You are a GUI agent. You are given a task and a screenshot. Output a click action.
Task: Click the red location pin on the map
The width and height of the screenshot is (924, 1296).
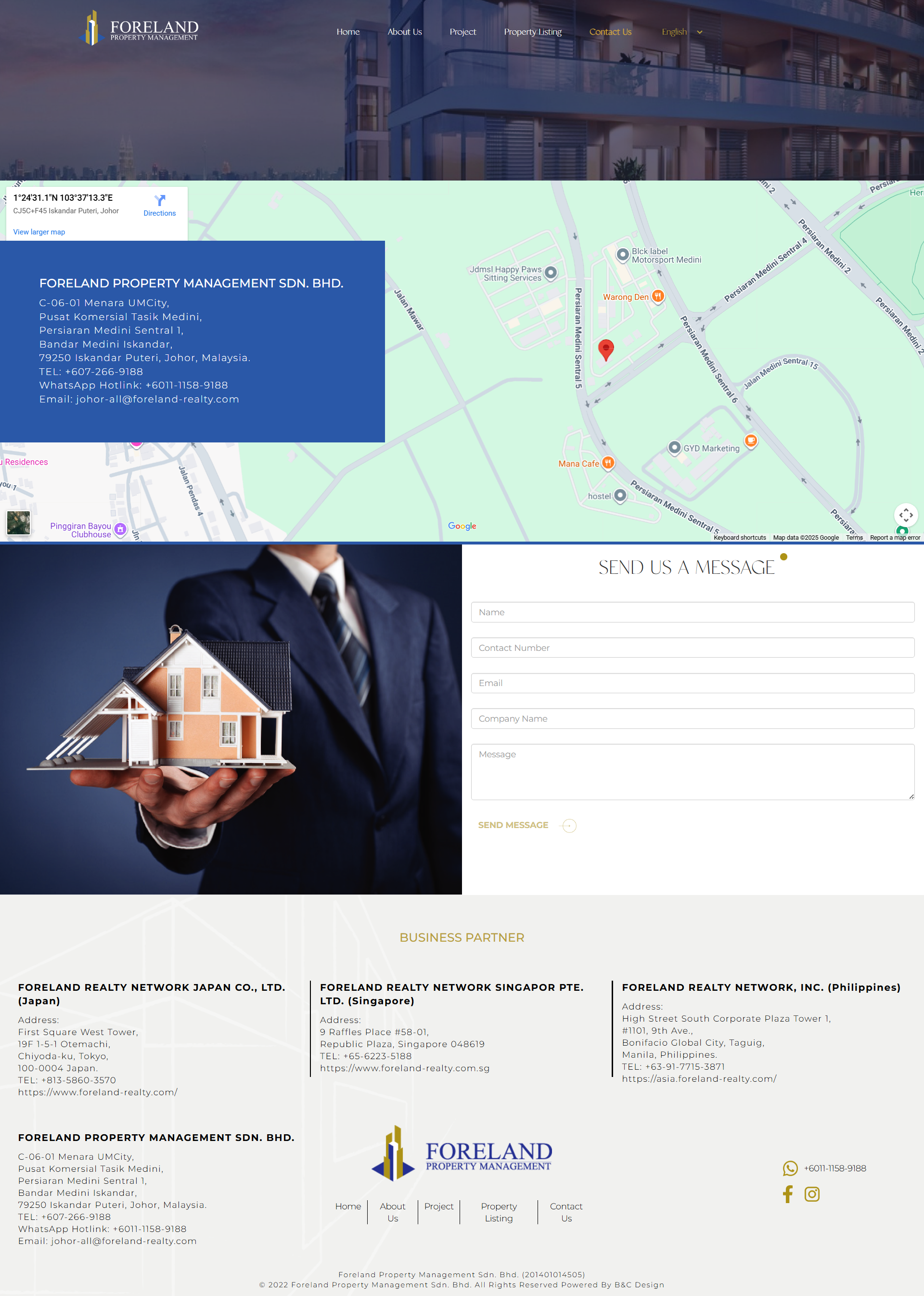coord(606,350)
